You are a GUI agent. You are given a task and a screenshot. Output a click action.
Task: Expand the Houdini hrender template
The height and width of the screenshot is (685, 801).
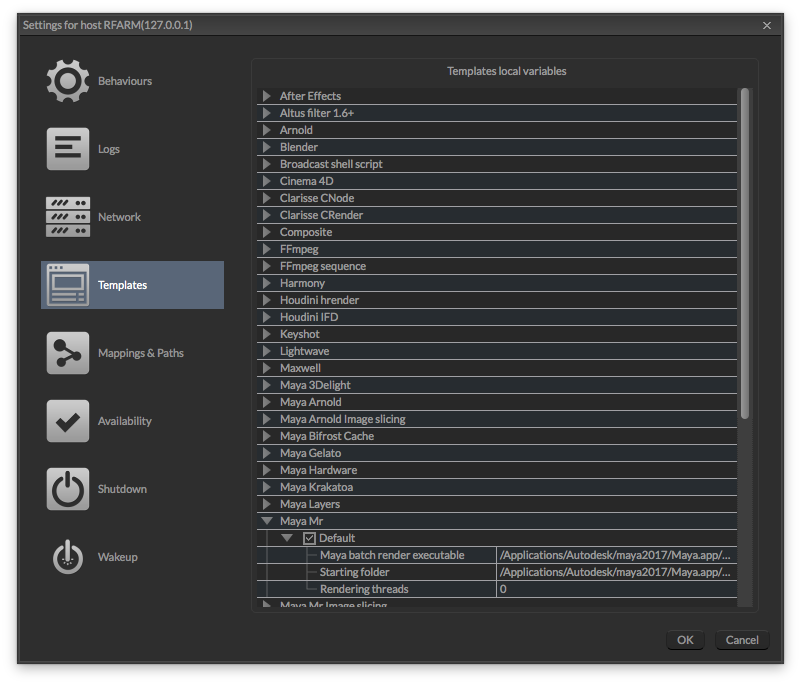pos(266,300)
